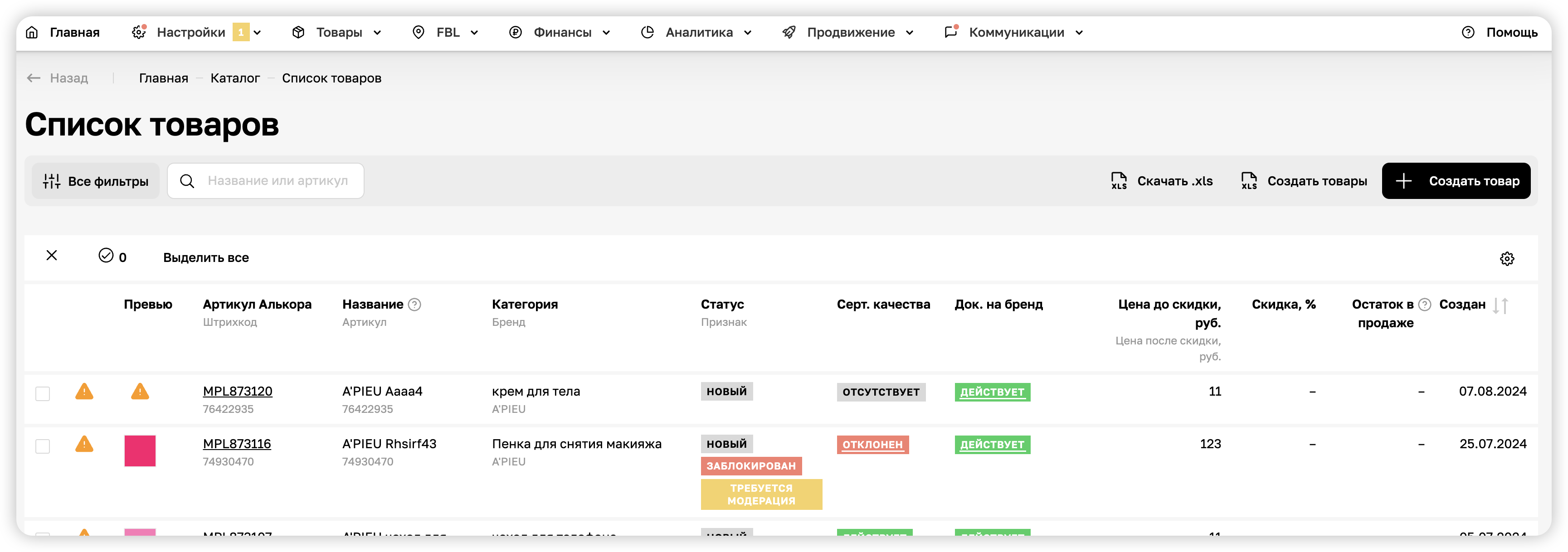Tick the checkbox for MPL873116
1568x552 pixels.
click(43, 446)
